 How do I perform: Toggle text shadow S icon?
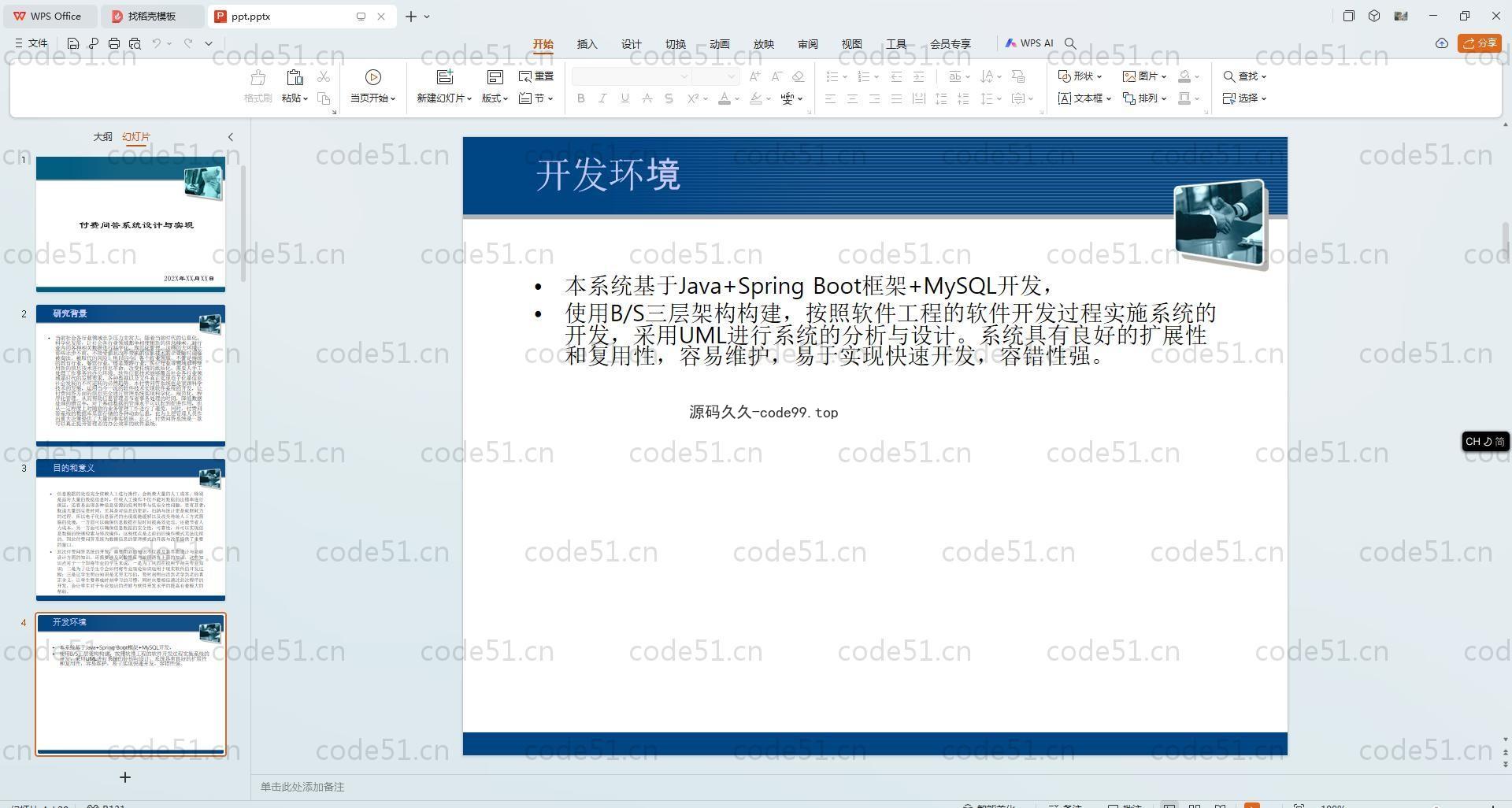(x=669, y=98)
